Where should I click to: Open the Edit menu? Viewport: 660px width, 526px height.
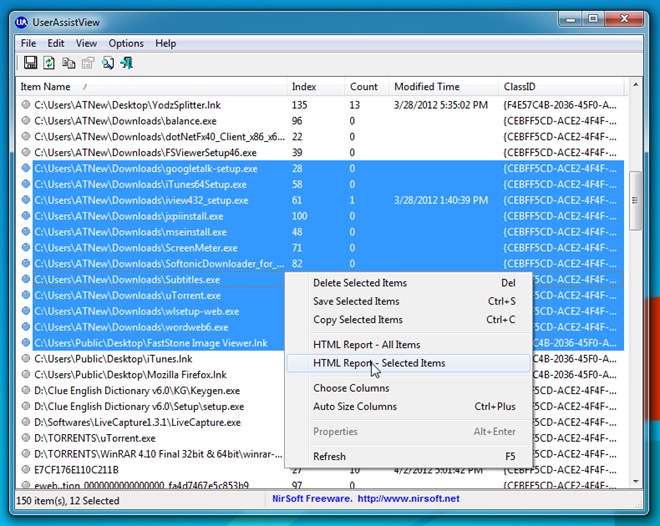(x=56, y=43)
